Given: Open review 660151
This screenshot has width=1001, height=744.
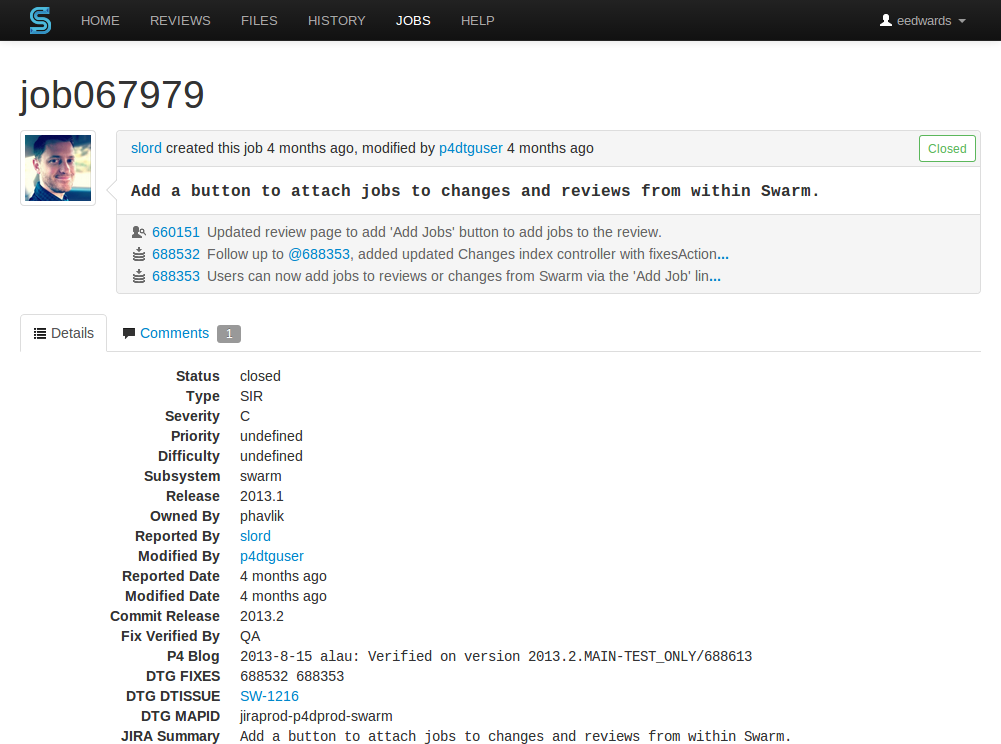Looking at the screenshot, I should [176, 232].
